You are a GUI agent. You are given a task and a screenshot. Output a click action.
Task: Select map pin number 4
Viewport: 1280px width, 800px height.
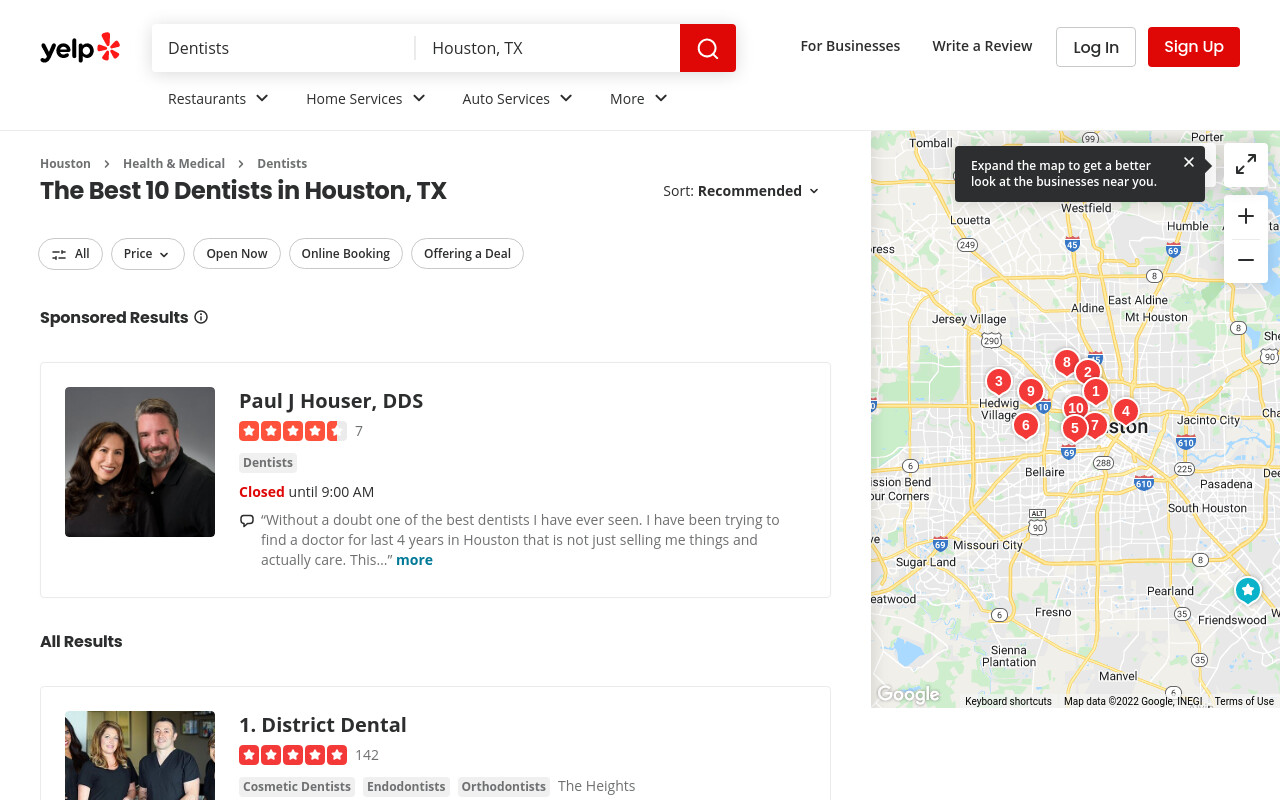coord(1125,410)
